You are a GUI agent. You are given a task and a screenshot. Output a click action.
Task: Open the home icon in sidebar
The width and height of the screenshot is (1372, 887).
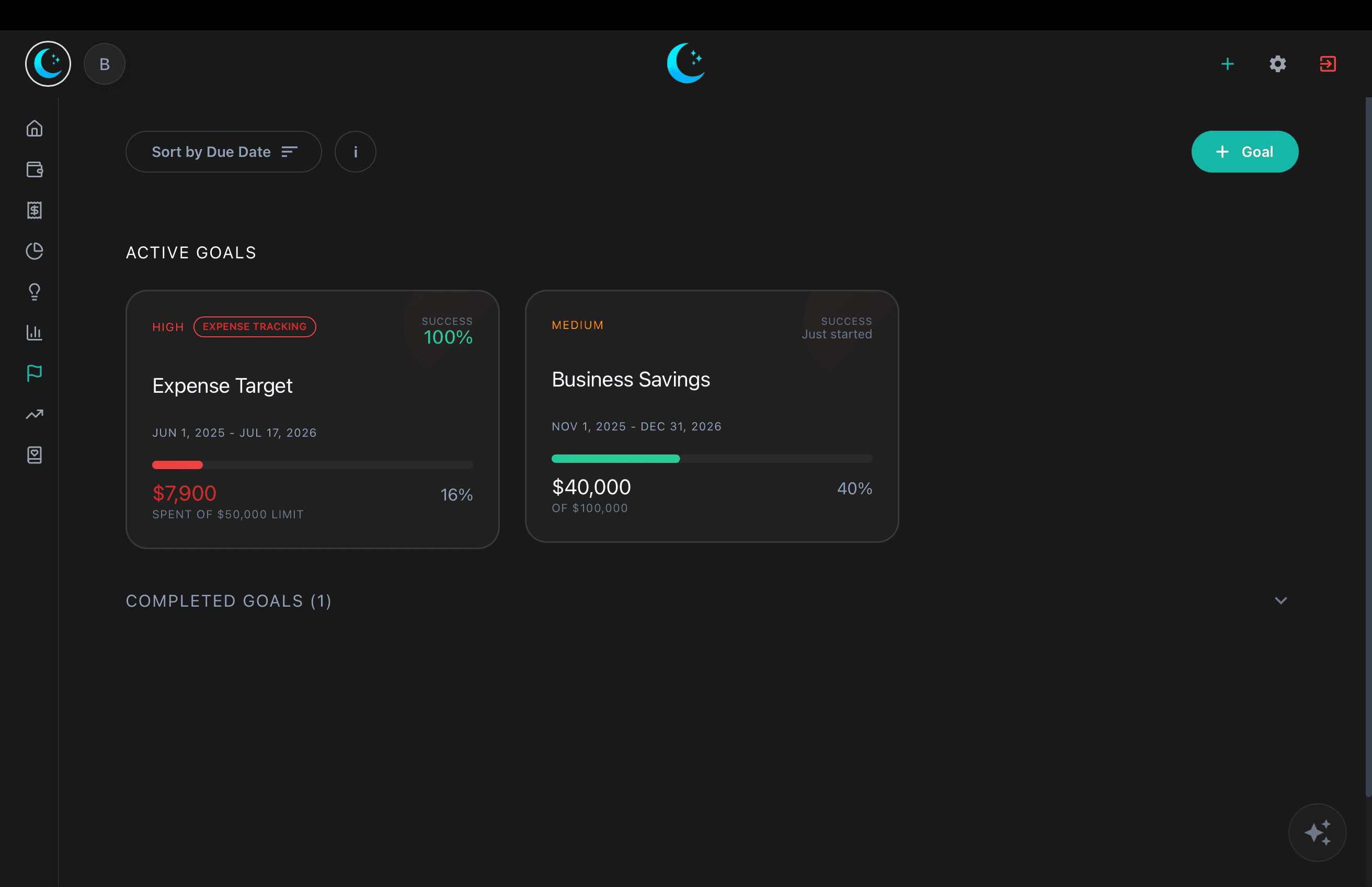(x=35, y=128)
